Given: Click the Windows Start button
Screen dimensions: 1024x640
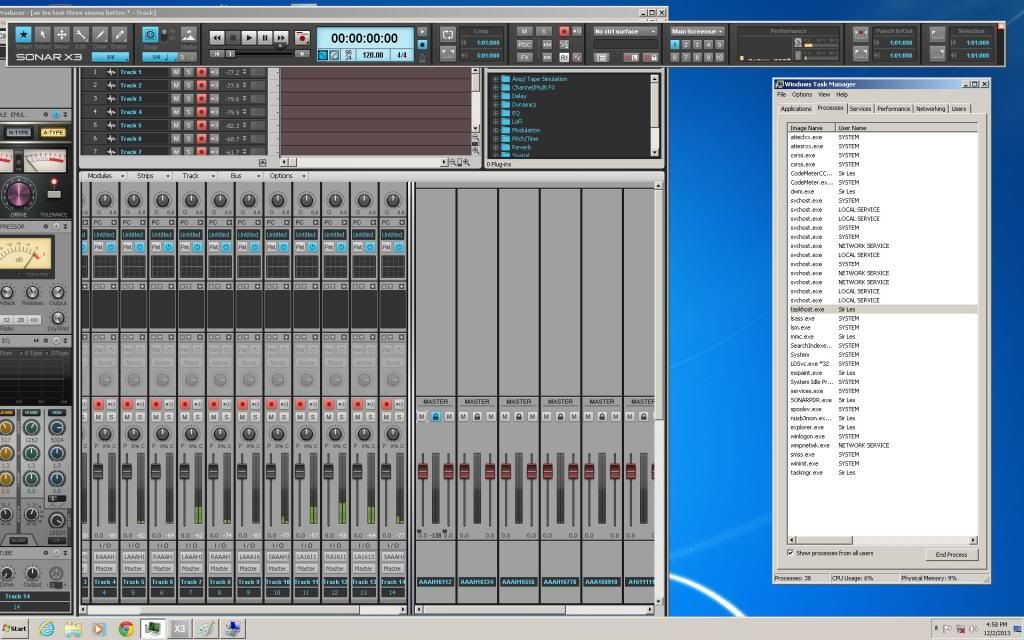Looking at the screenshot, I should [x=15, y=629].
